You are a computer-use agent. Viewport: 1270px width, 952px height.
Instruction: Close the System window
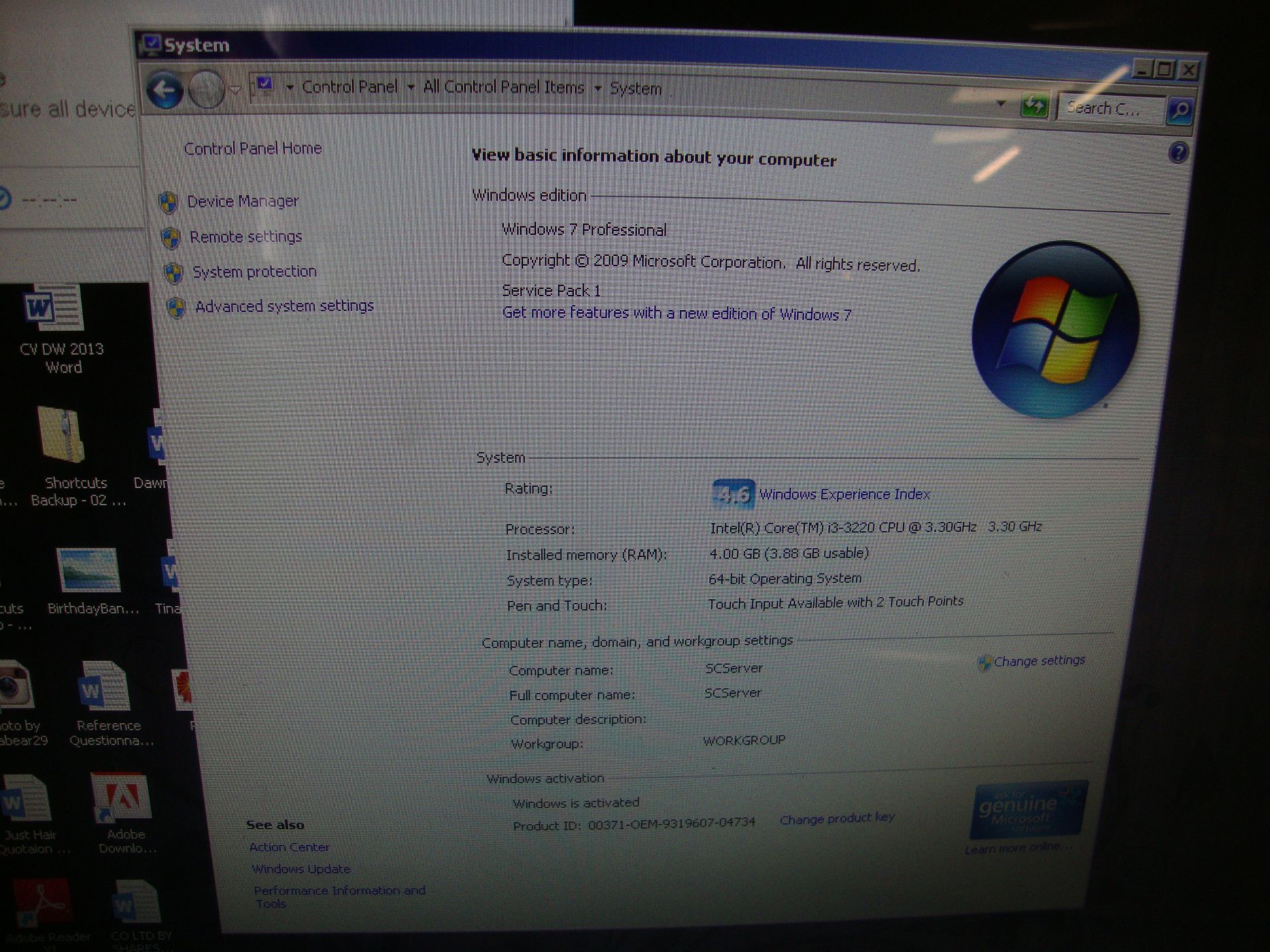point(1189,70)
